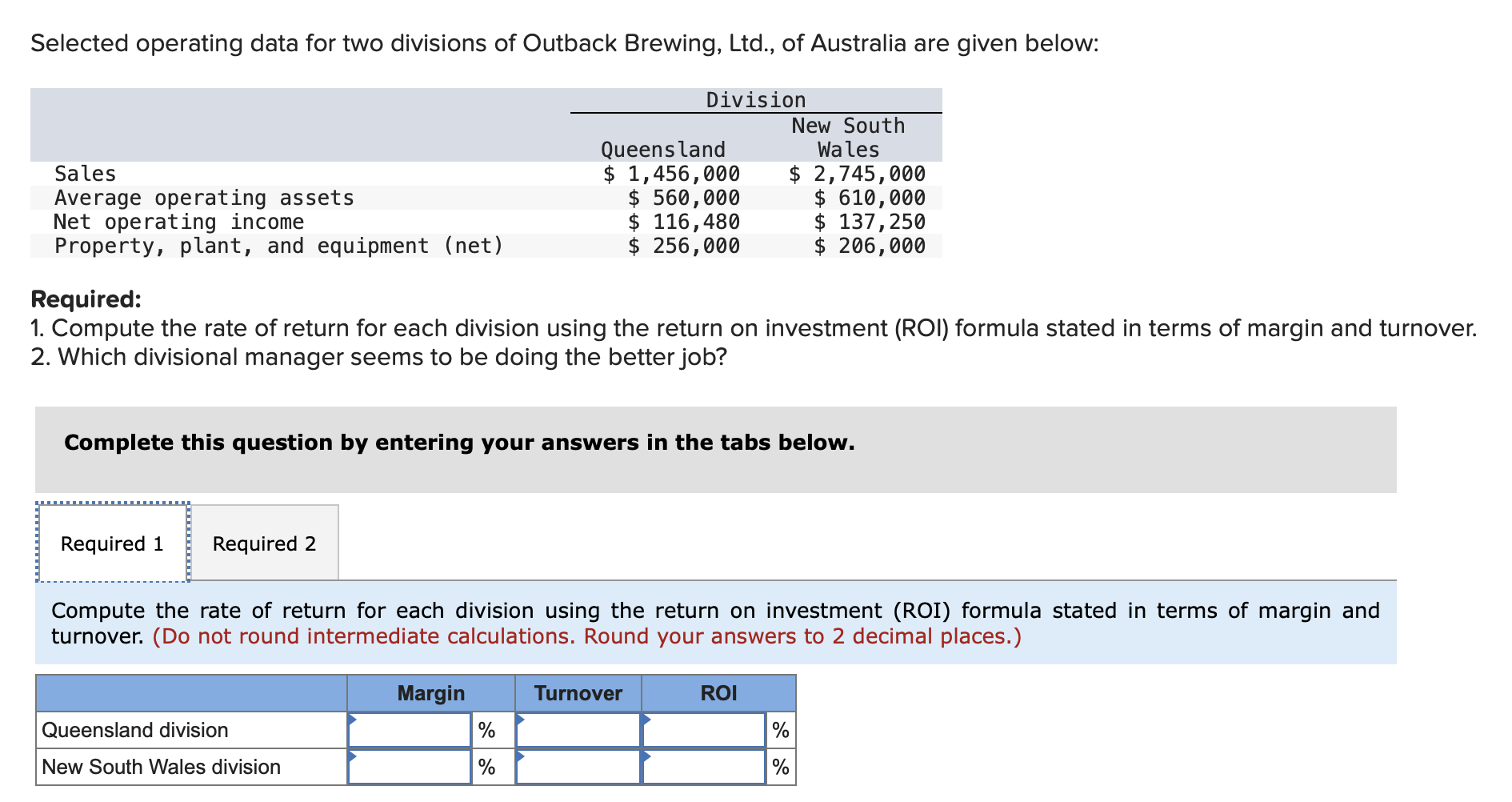Click the New South Wales division row label

(x=160, y=767)
